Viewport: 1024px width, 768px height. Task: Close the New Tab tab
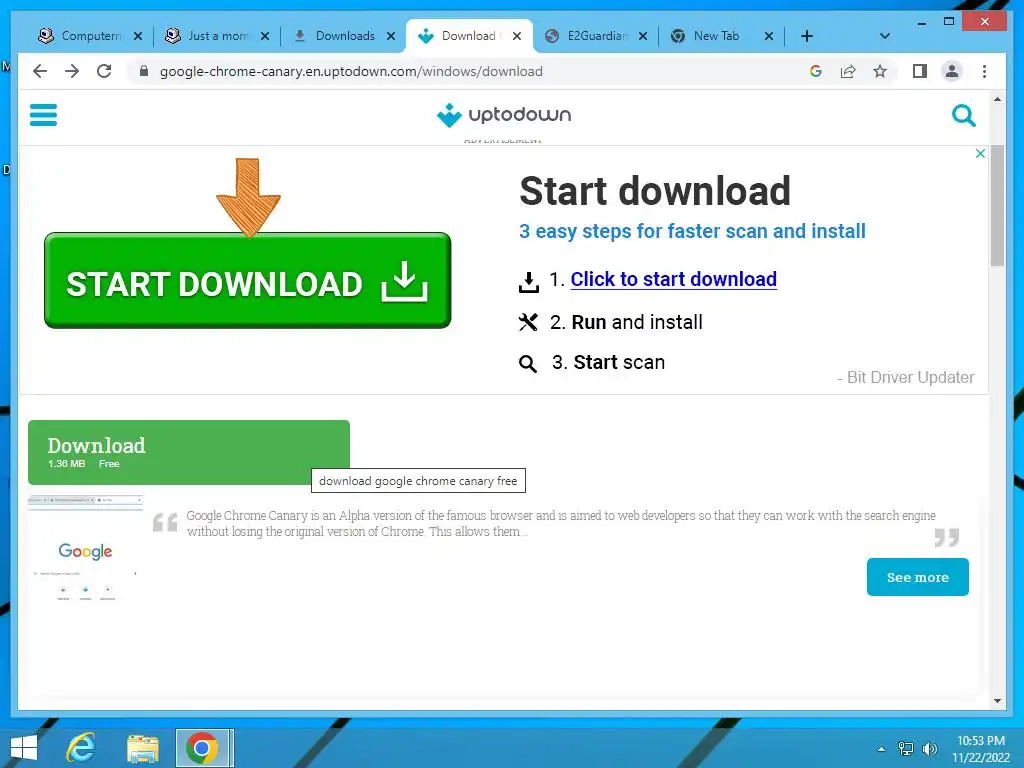coord(769,36)
